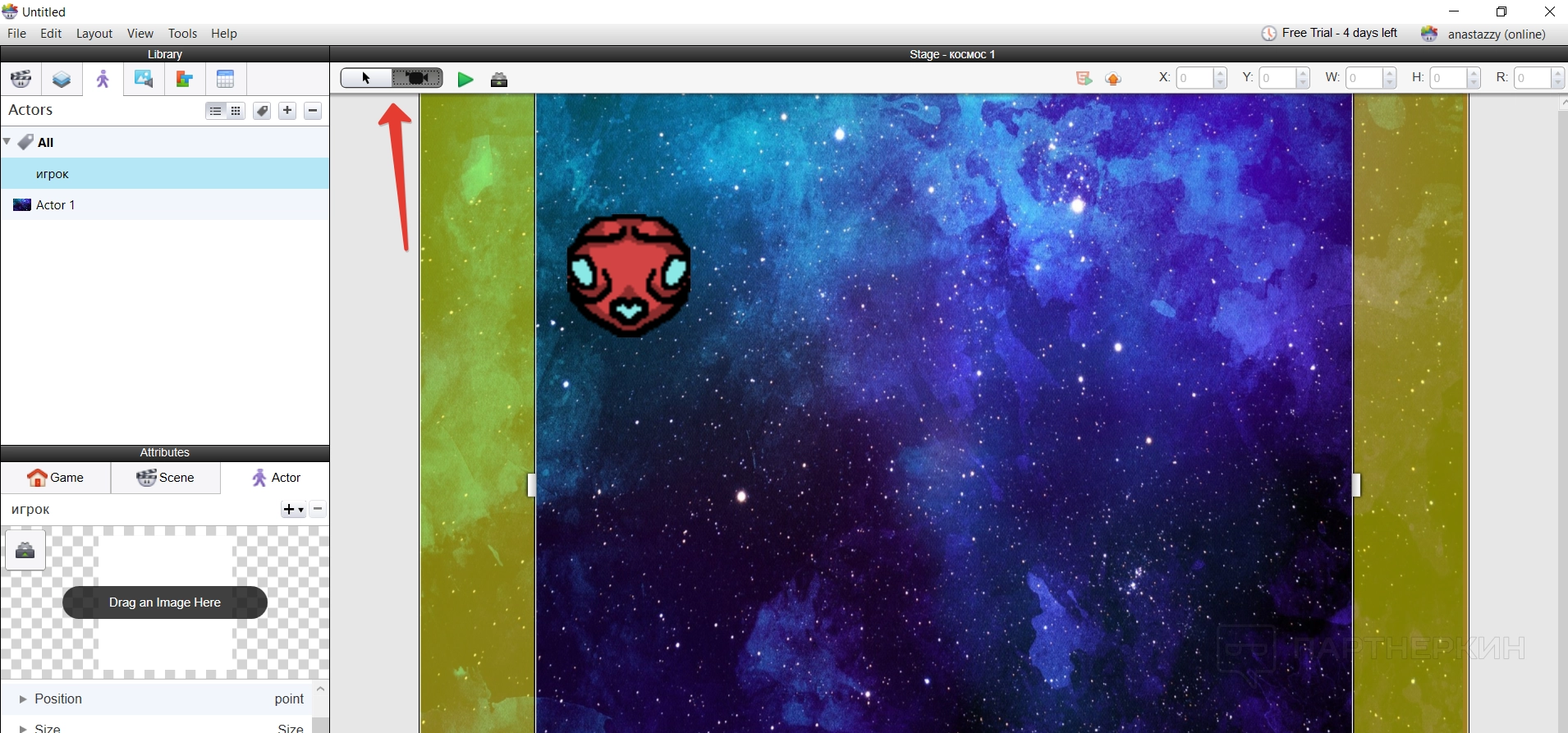Screen dimensions: 1568x733
Task: Open the Edit menu
Action: tap(51, 34)
